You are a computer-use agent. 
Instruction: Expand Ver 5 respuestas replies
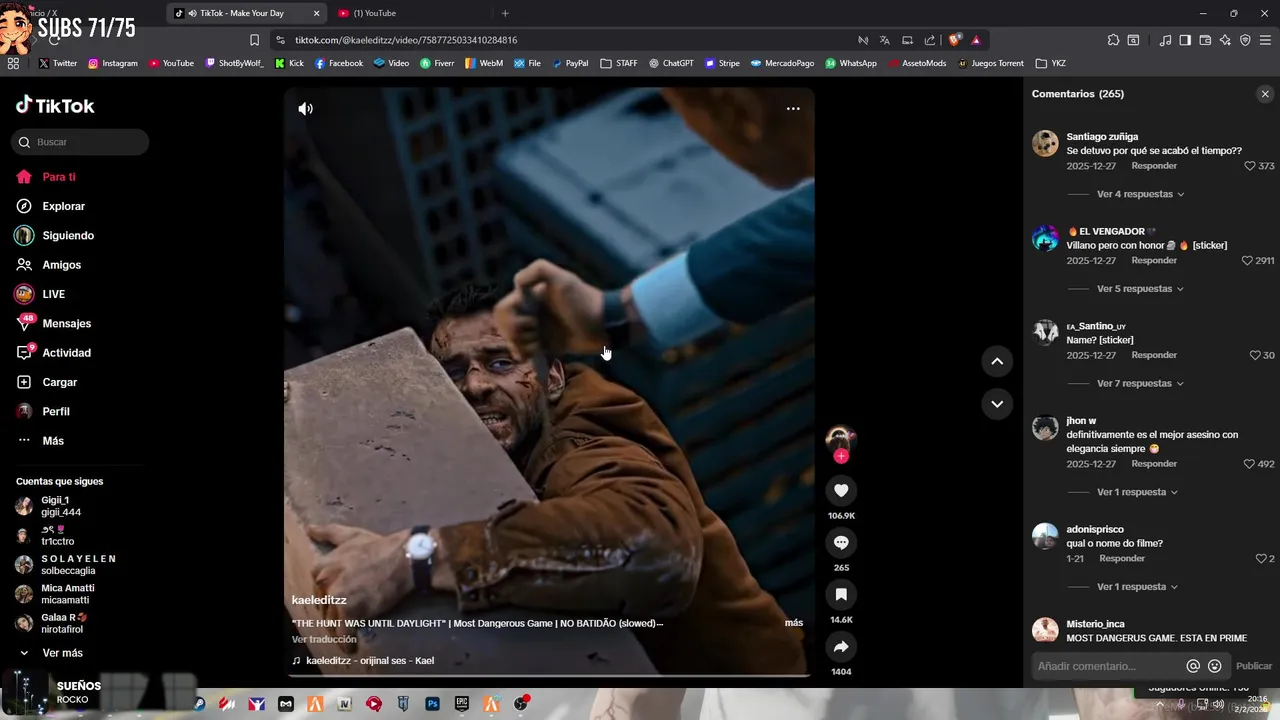[x=1140, y=289]
